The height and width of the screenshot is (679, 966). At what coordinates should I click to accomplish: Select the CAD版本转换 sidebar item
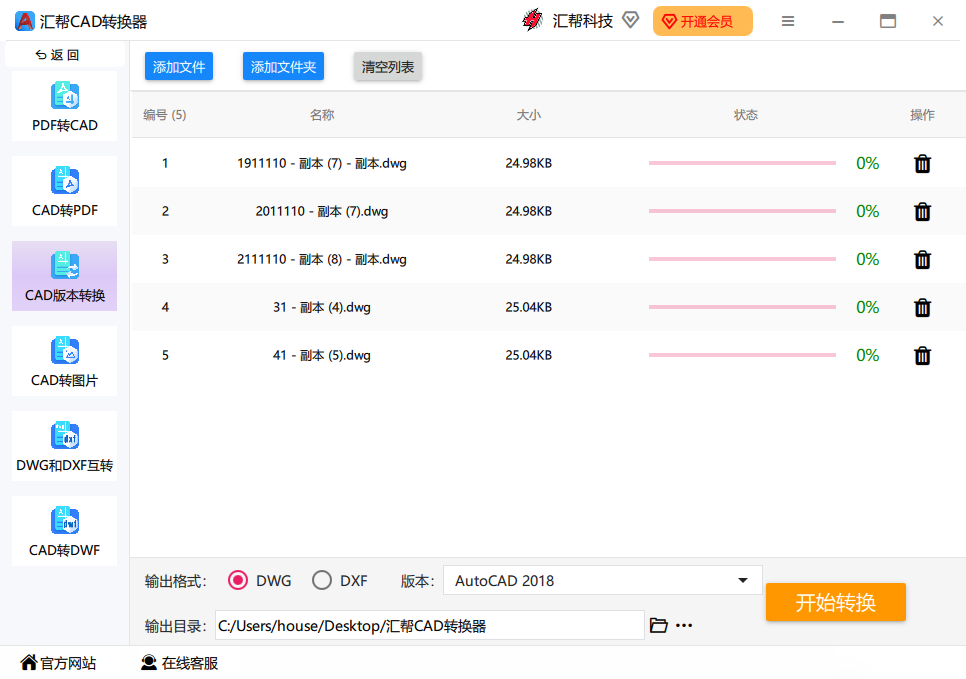[63, 276]
